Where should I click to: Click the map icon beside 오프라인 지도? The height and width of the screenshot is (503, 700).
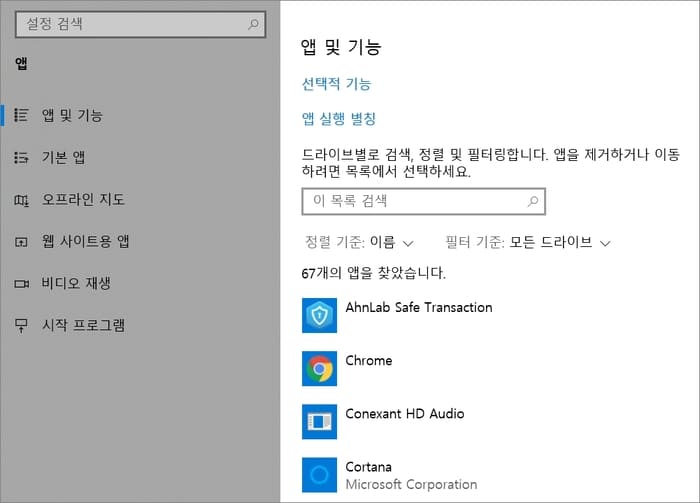click(21, 200)
